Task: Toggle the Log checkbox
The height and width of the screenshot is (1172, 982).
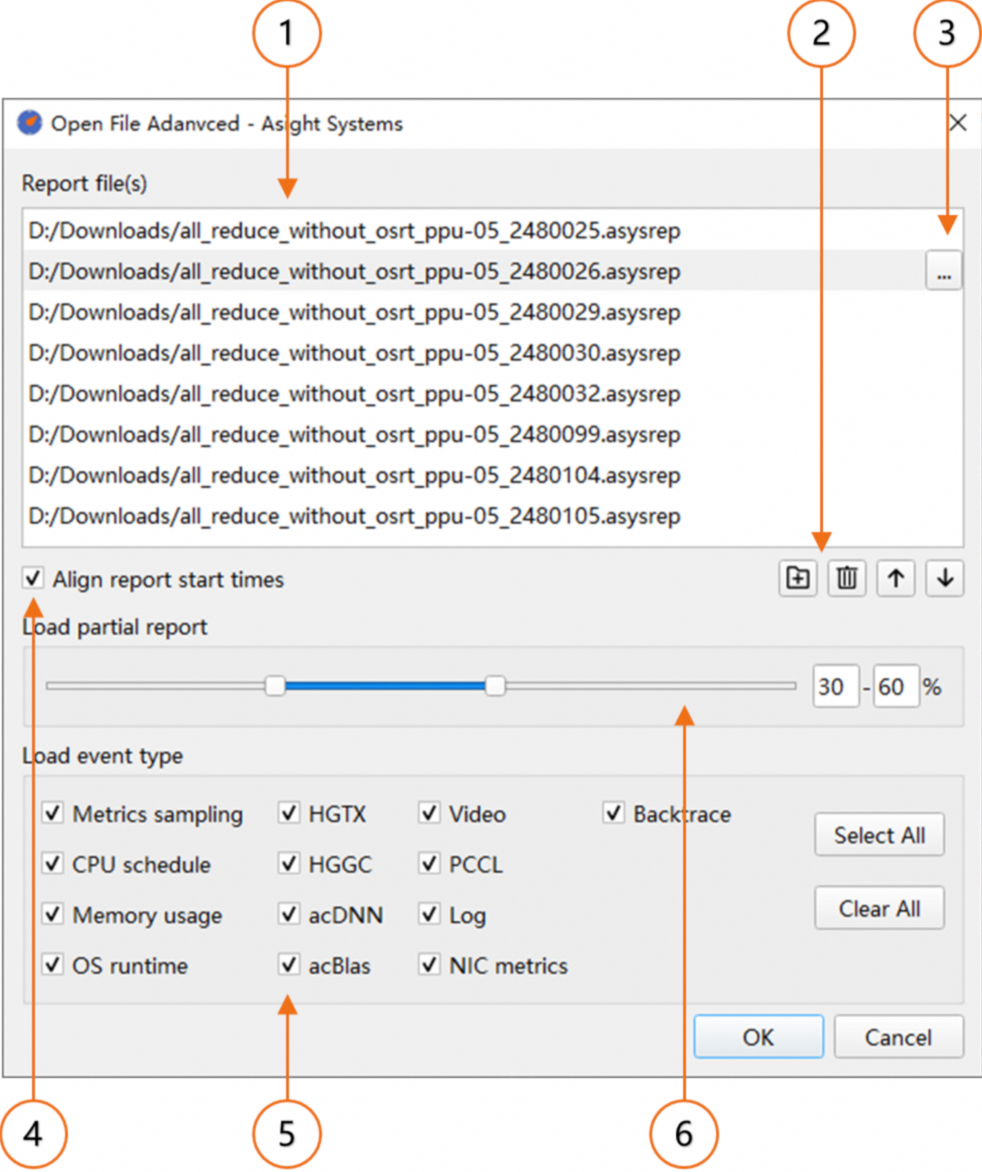Action: tap(429, 913)
